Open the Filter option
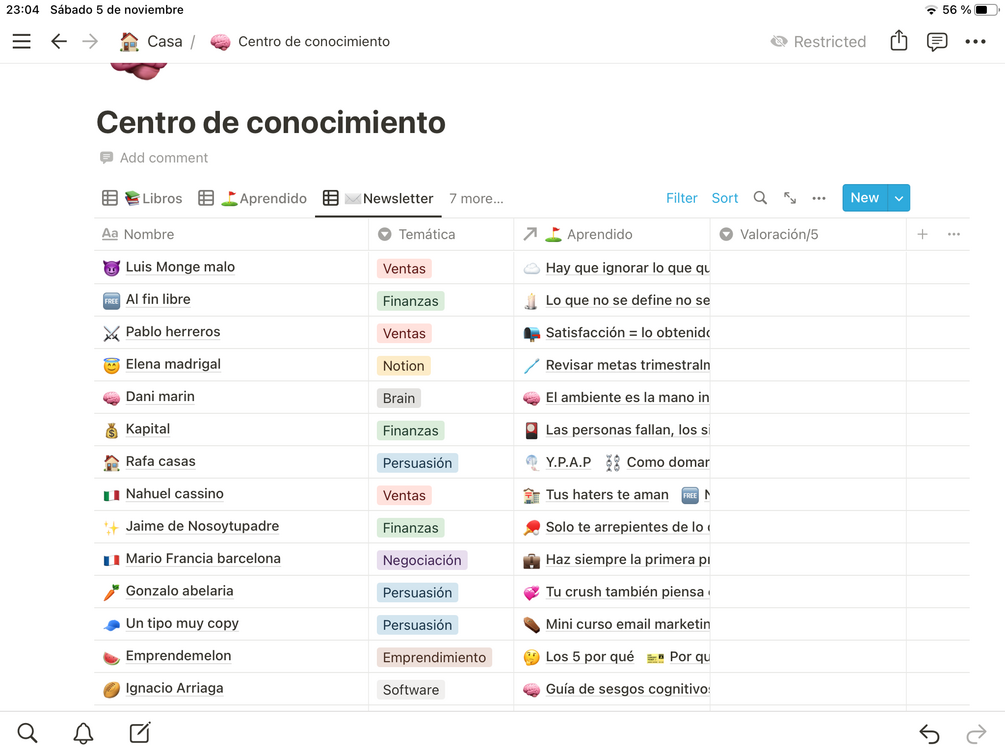1005x754 pixels. click(x=681, y=198)
